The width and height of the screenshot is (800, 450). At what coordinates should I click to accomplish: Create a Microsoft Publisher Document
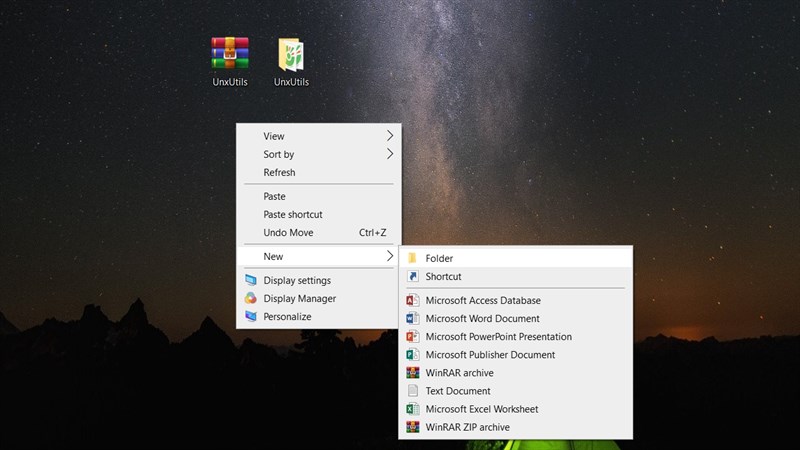490,354
